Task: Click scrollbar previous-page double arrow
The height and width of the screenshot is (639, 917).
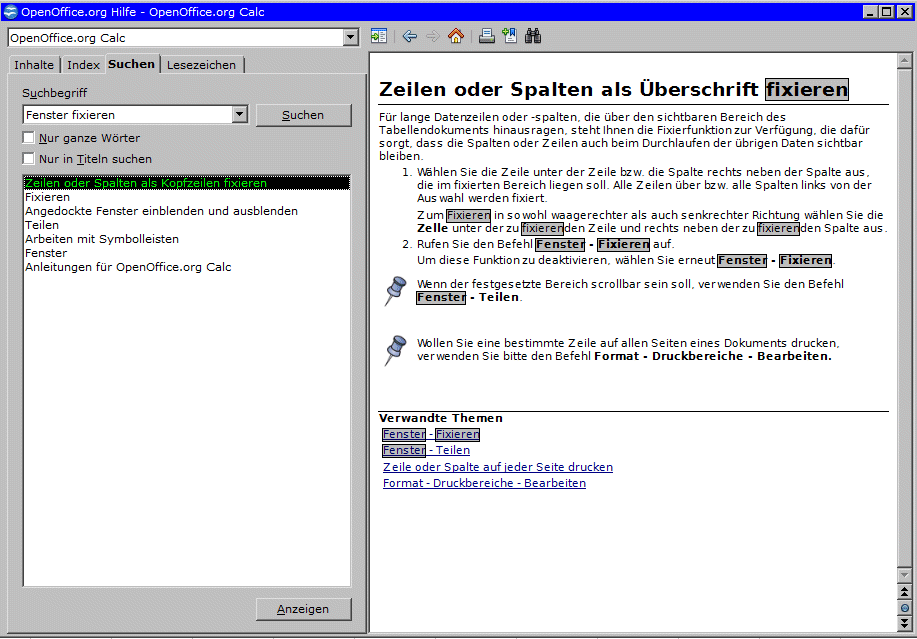Action: point(904,592)
